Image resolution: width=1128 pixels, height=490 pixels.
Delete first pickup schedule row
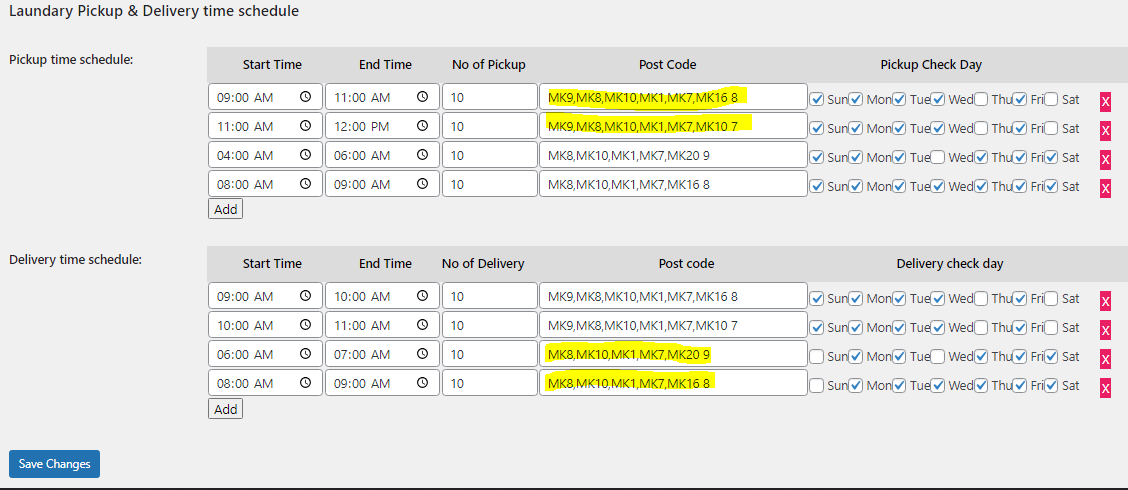[x=1105, y=101]
